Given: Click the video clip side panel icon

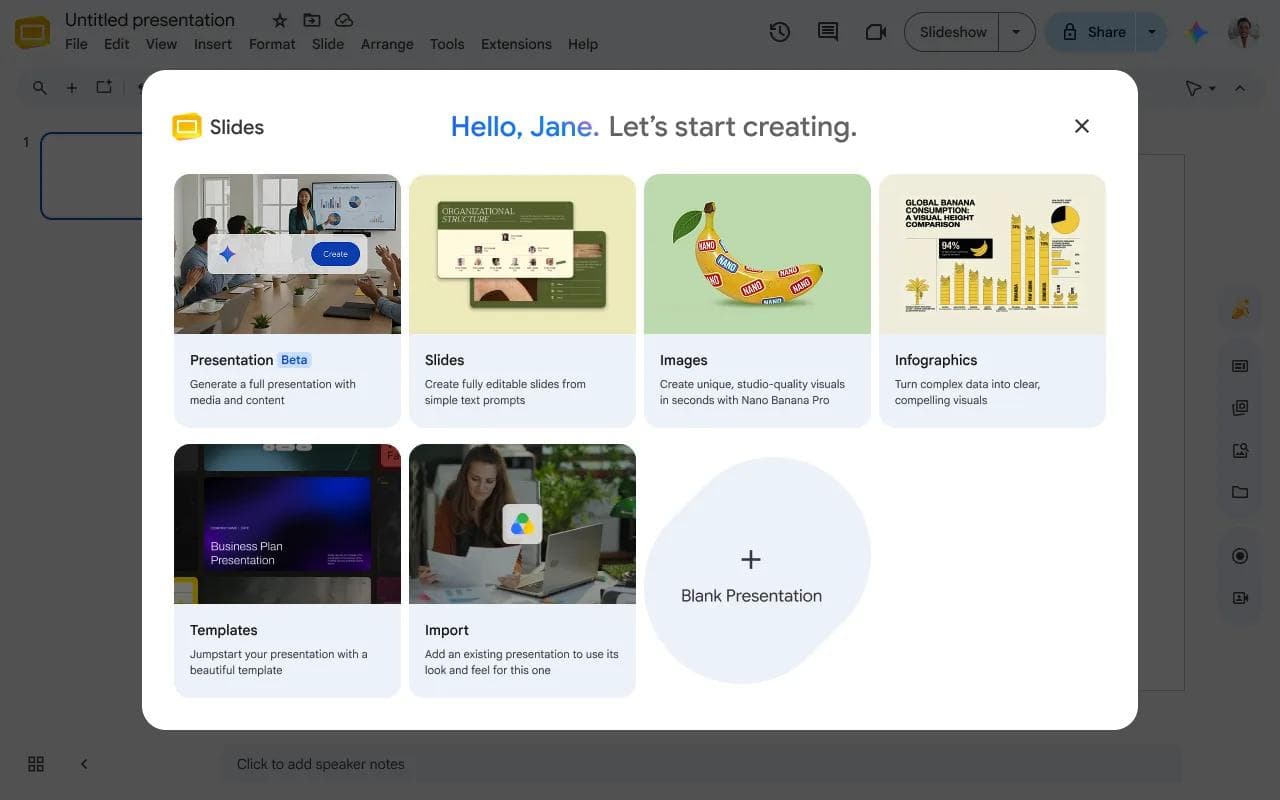Looking at the screenshot, I should point(1240,598).
